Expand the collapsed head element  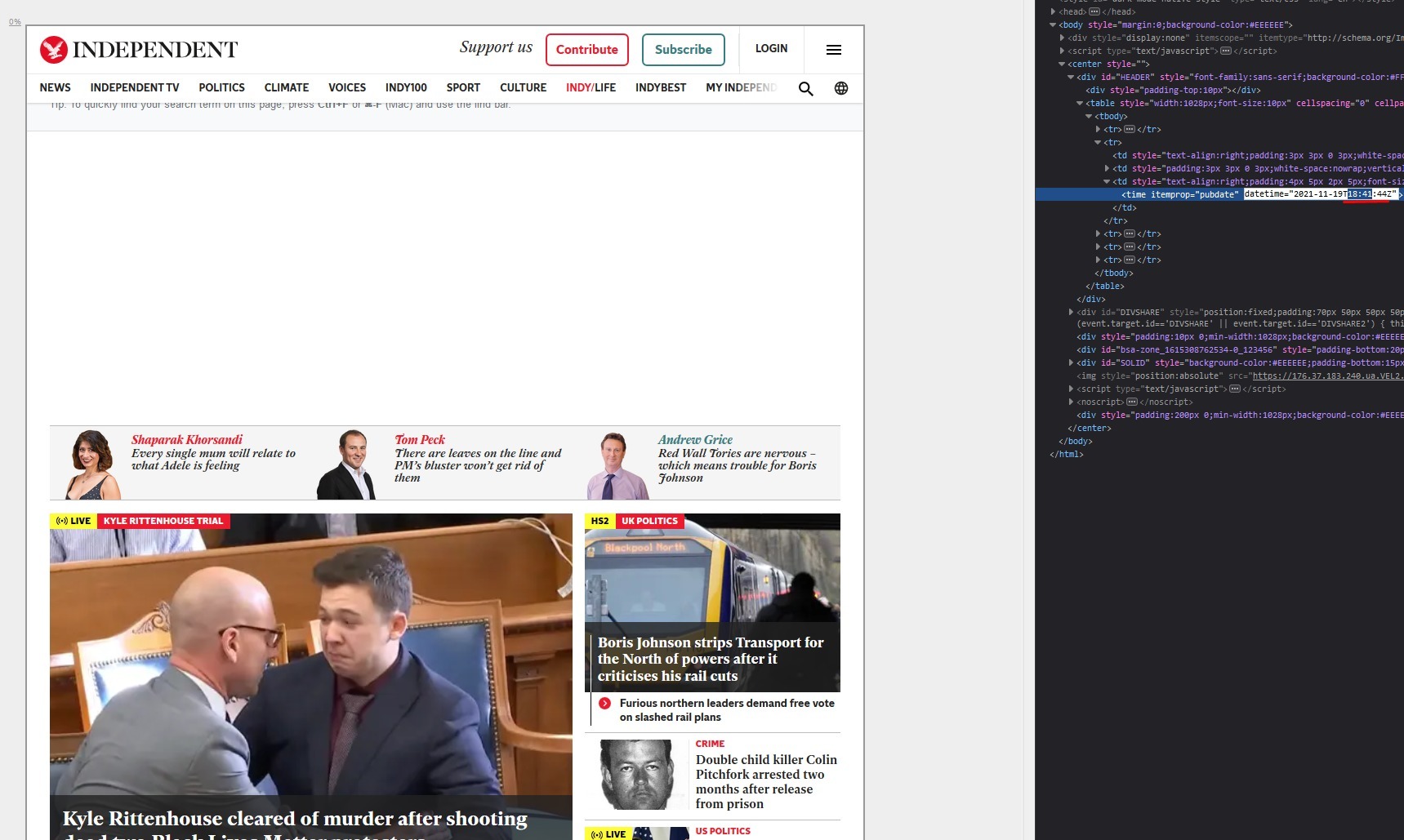pos(1054,11)
